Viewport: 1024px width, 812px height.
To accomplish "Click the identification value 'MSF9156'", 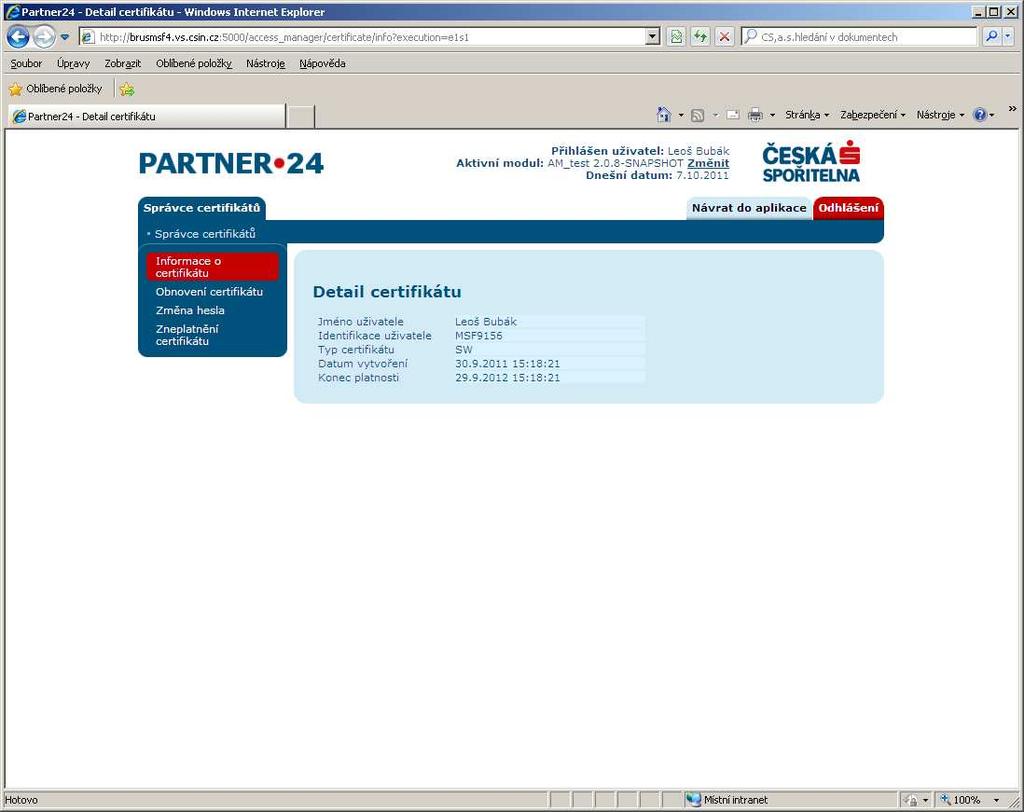I will tap(479, 336).
